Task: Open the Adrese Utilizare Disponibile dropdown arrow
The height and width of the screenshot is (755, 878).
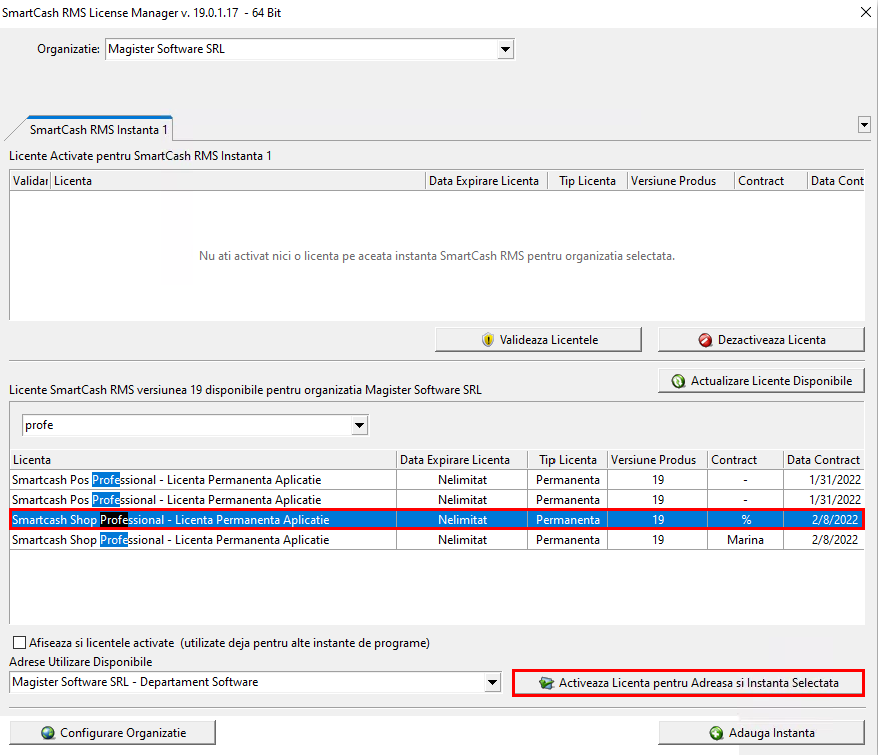Action: point(492,682)
